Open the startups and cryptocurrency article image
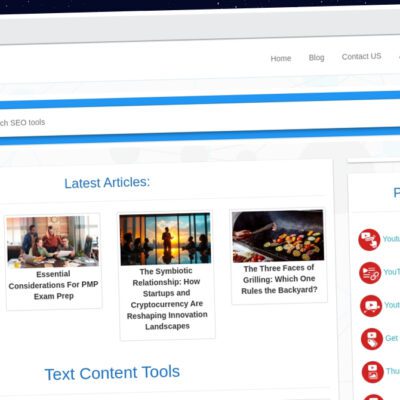400x400 pixels. [x=165, y=239]
